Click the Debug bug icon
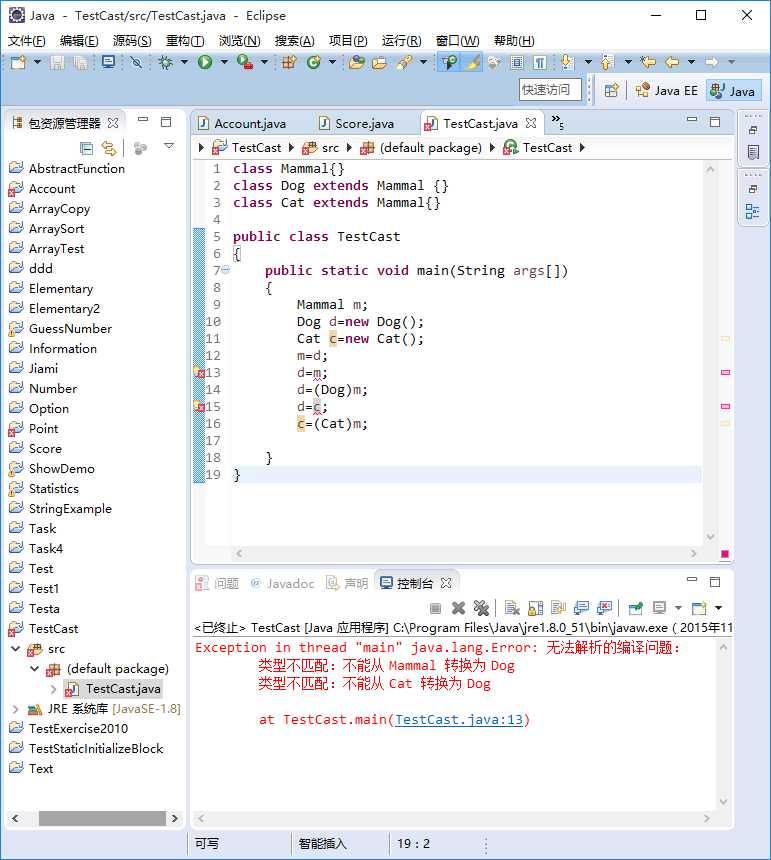Screen dimensions: 771x860 click(165, 63)
